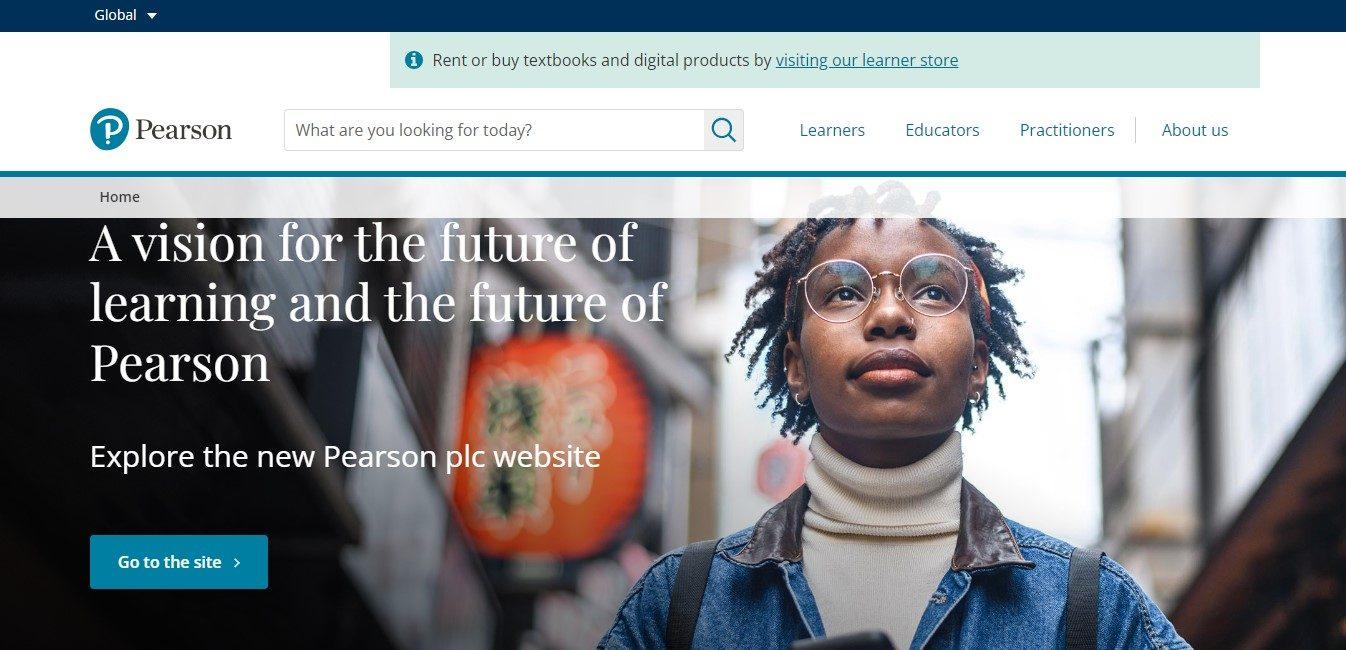Click the hero heading about future of learning
This screenshot has height=650, width=1346.
pyautogui.click(x=378, y=301)
